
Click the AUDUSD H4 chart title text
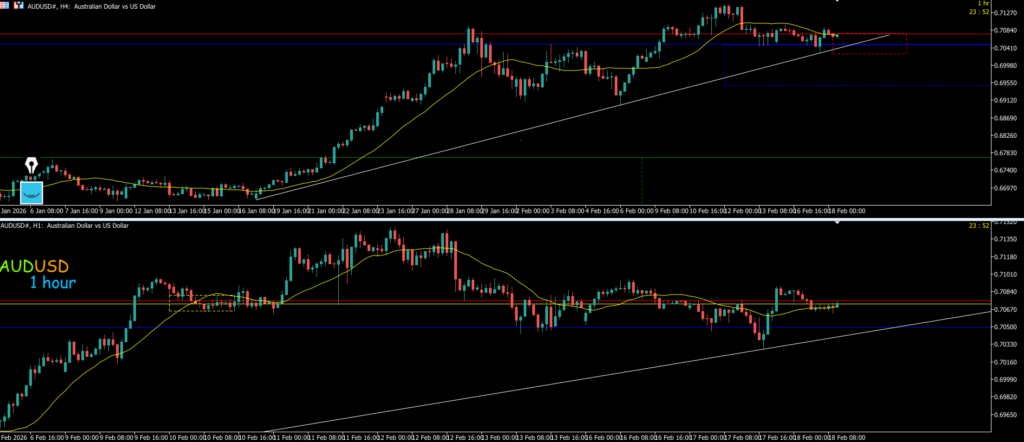(x=90, y=6)
